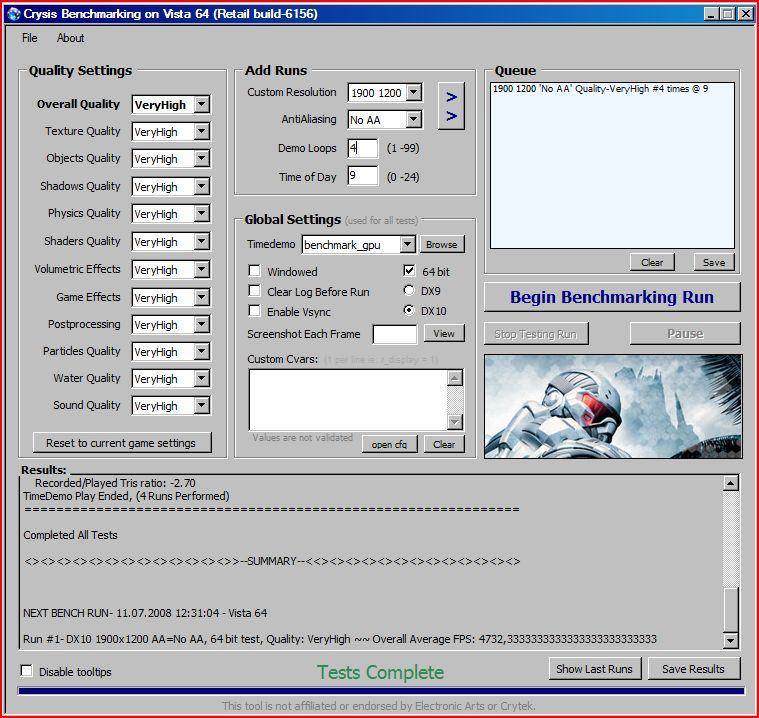Open the About menu
759x718 pixels.
(x=70, y=38)
